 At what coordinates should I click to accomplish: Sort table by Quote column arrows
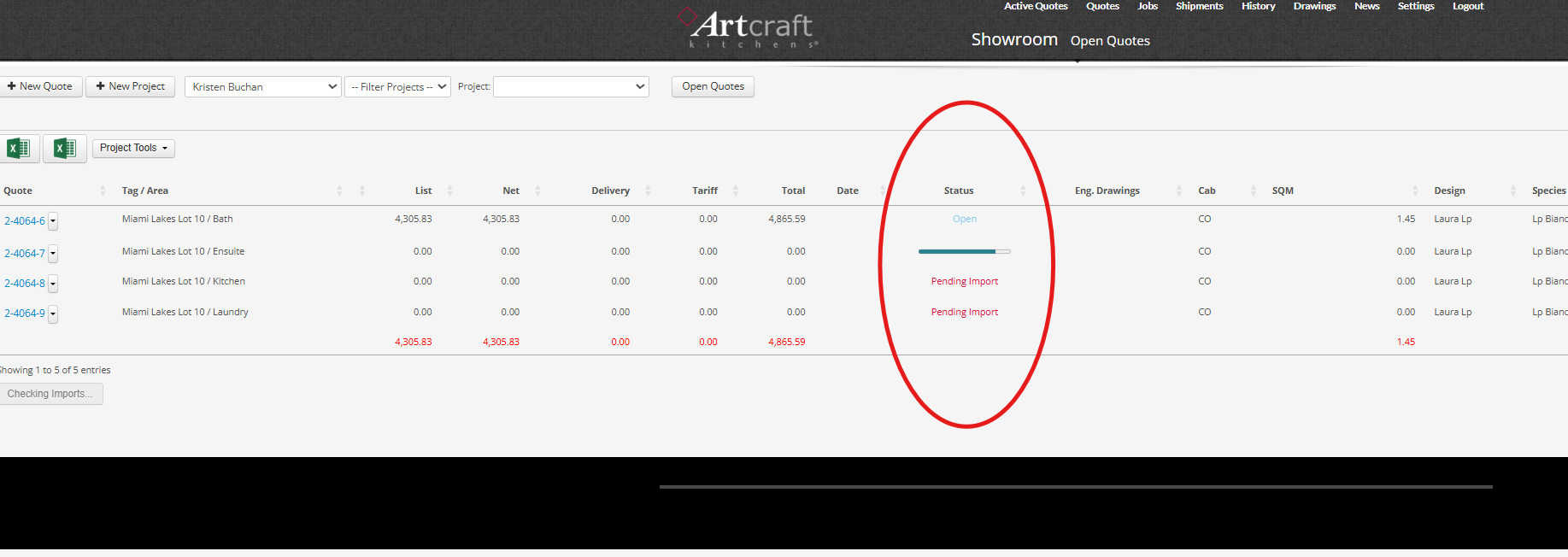(x=103, y=191)
